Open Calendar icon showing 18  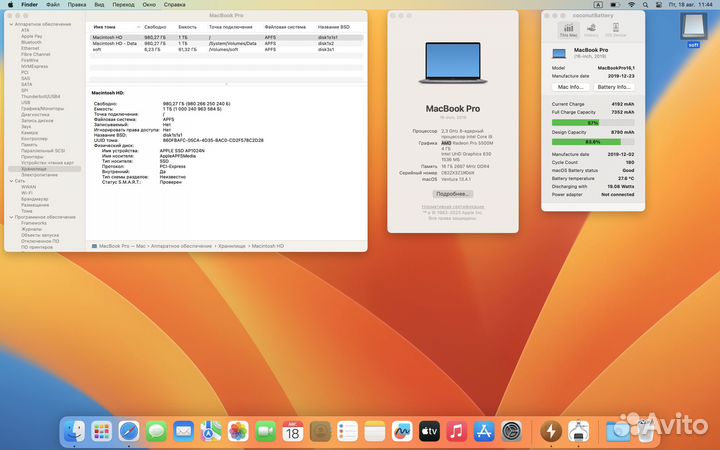click(292, 432)
